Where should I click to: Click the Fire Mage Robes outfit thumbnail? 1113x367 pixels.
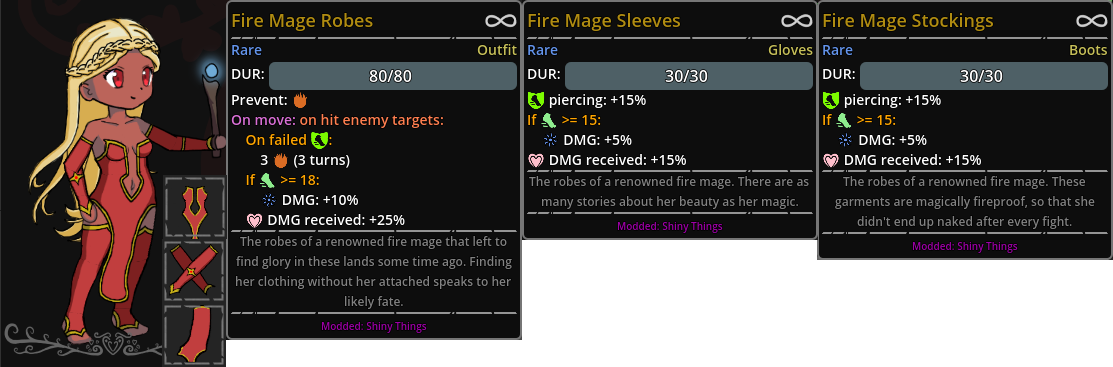pos(194,207)
